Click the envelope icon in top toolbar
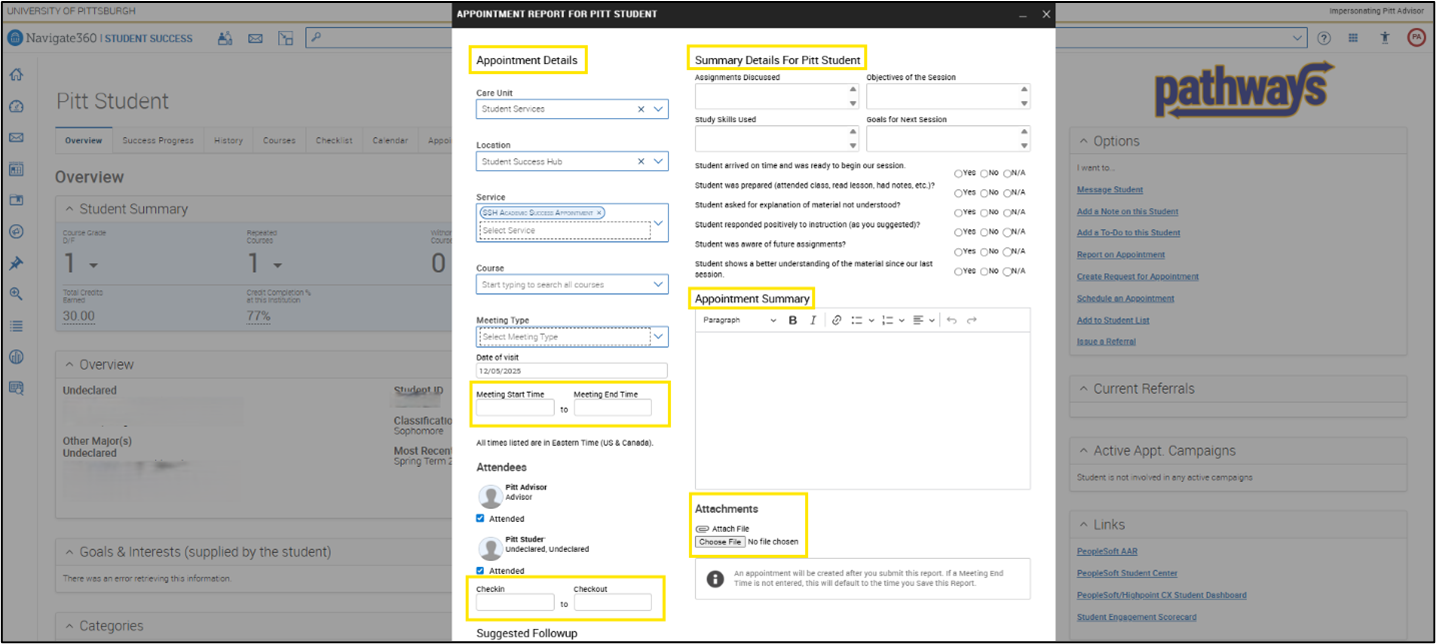The image size is (1436, 644). point(255,38)
